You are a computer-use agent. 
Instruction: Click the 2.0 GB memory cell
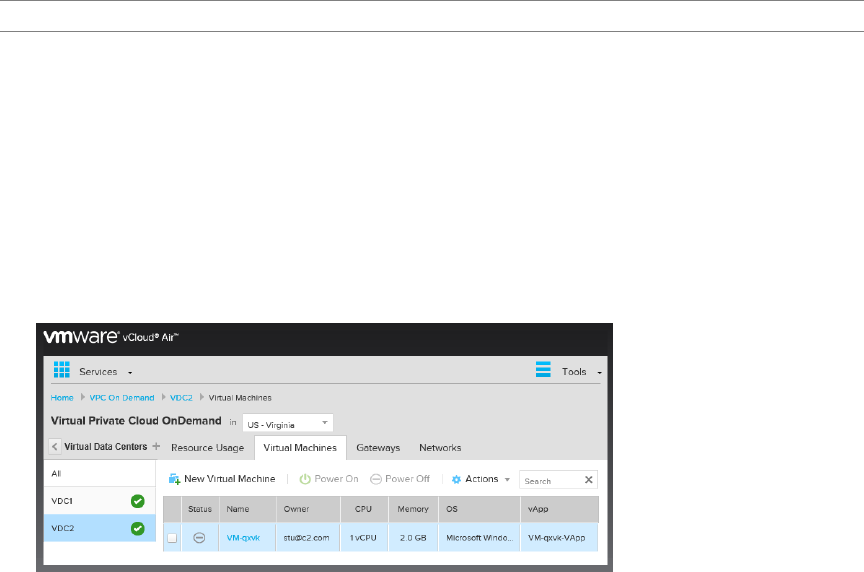[413, 538]
